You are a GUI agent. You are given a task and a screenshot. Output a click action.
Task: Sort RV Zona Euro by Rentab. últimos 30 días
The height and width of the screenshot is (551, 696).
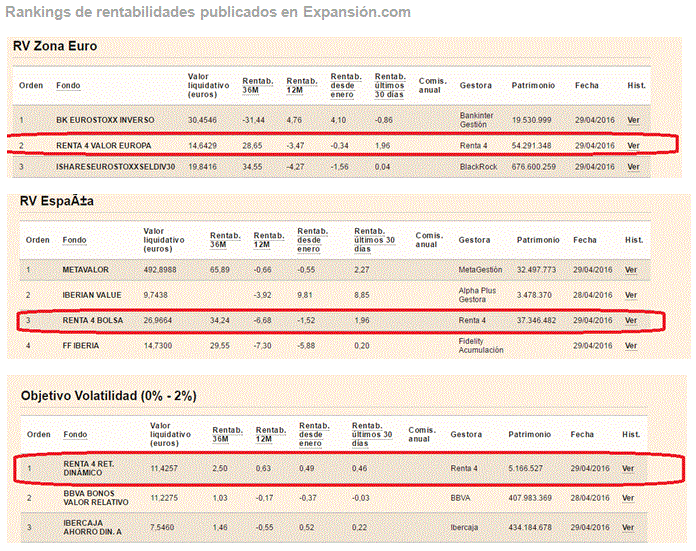click(x=390, y=85)
